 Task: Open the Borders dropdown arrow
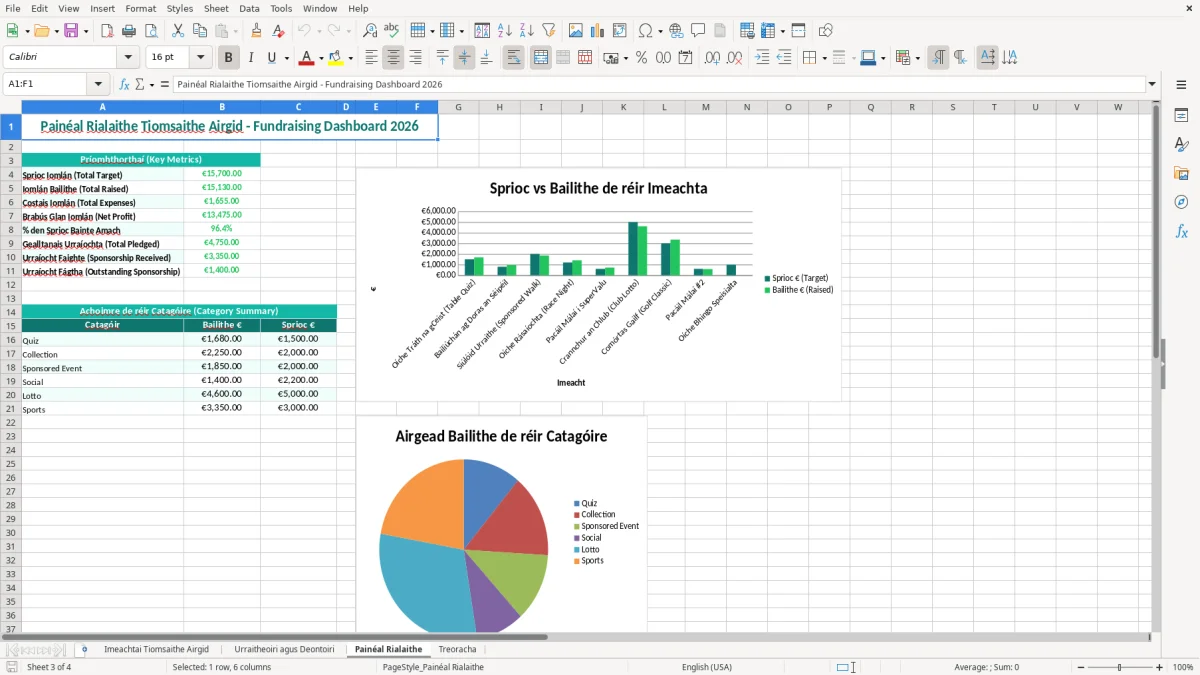point(823,58)
